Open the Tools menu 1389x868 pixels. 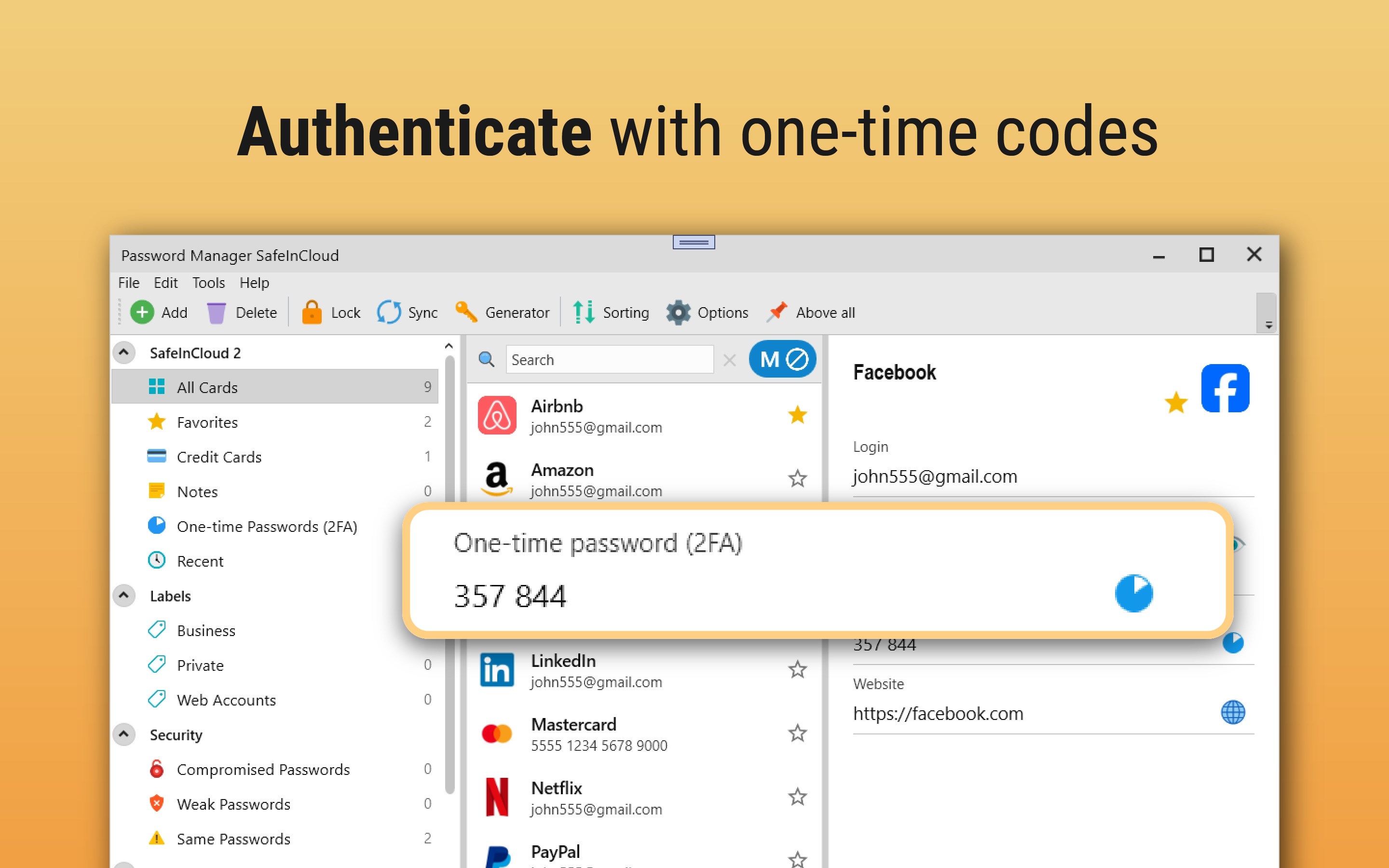(x=208, y=283)
